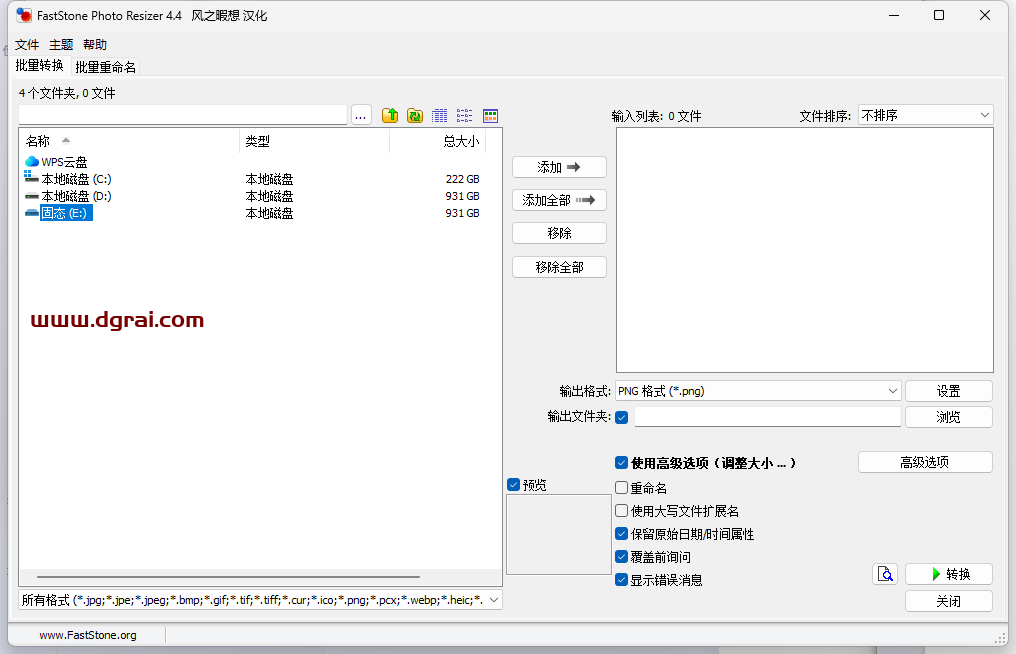Click 浏览 to choose output folder
Screen dimensions: 1016x654
coord(949,417)
